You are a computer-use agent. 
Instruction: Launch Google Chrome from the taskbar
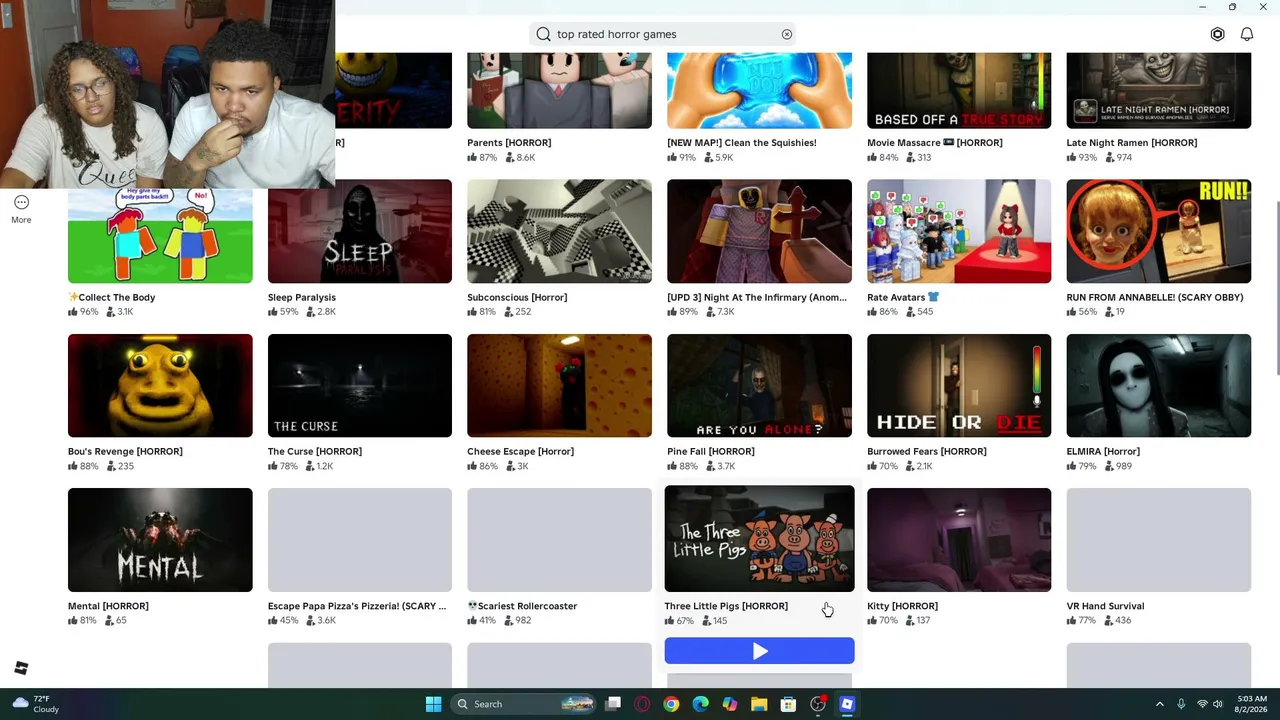tap(671, 704)
